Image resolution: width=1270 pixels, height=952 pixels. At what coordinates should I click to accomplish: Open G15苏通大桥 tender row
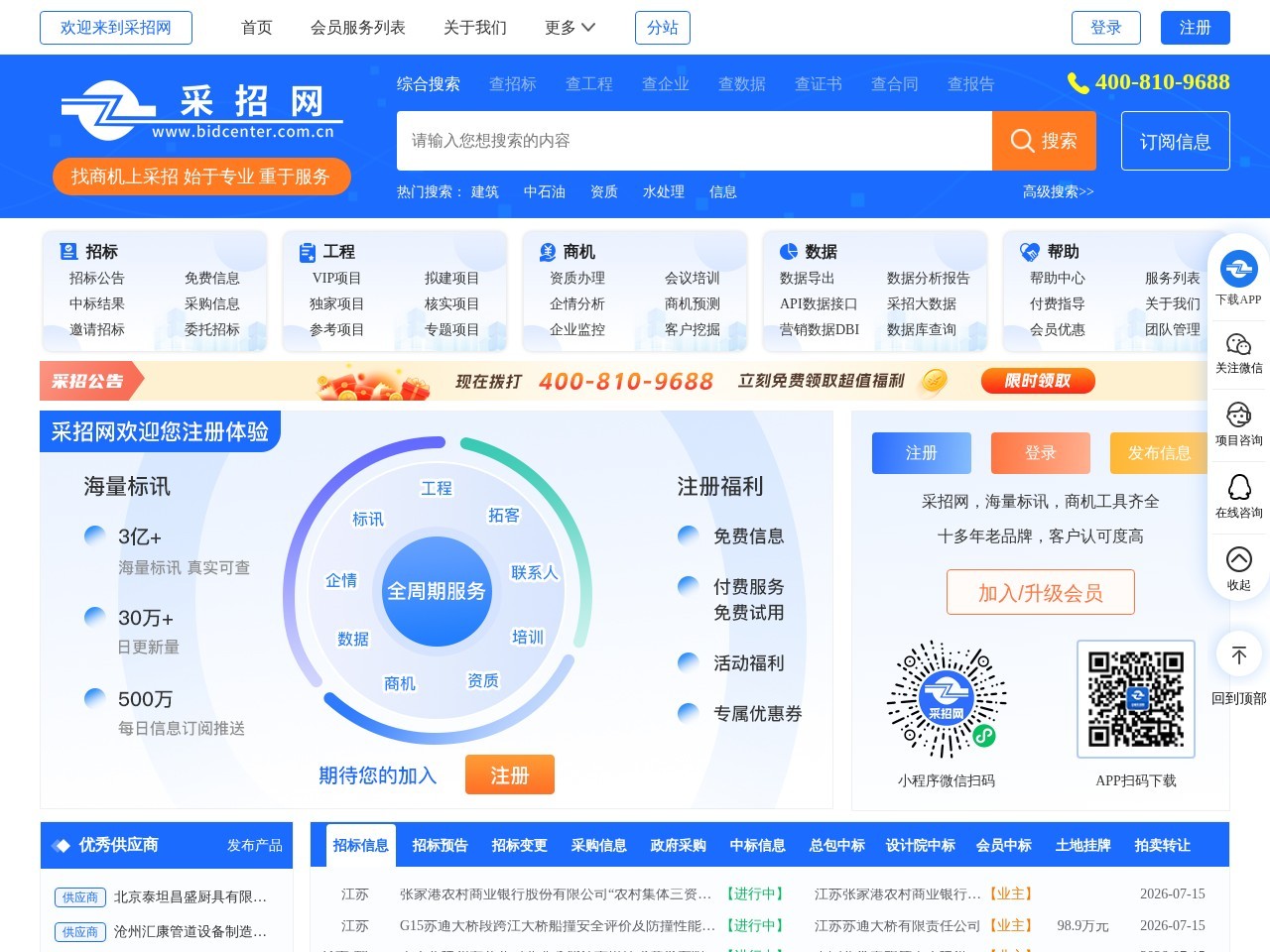pos(558,926)
